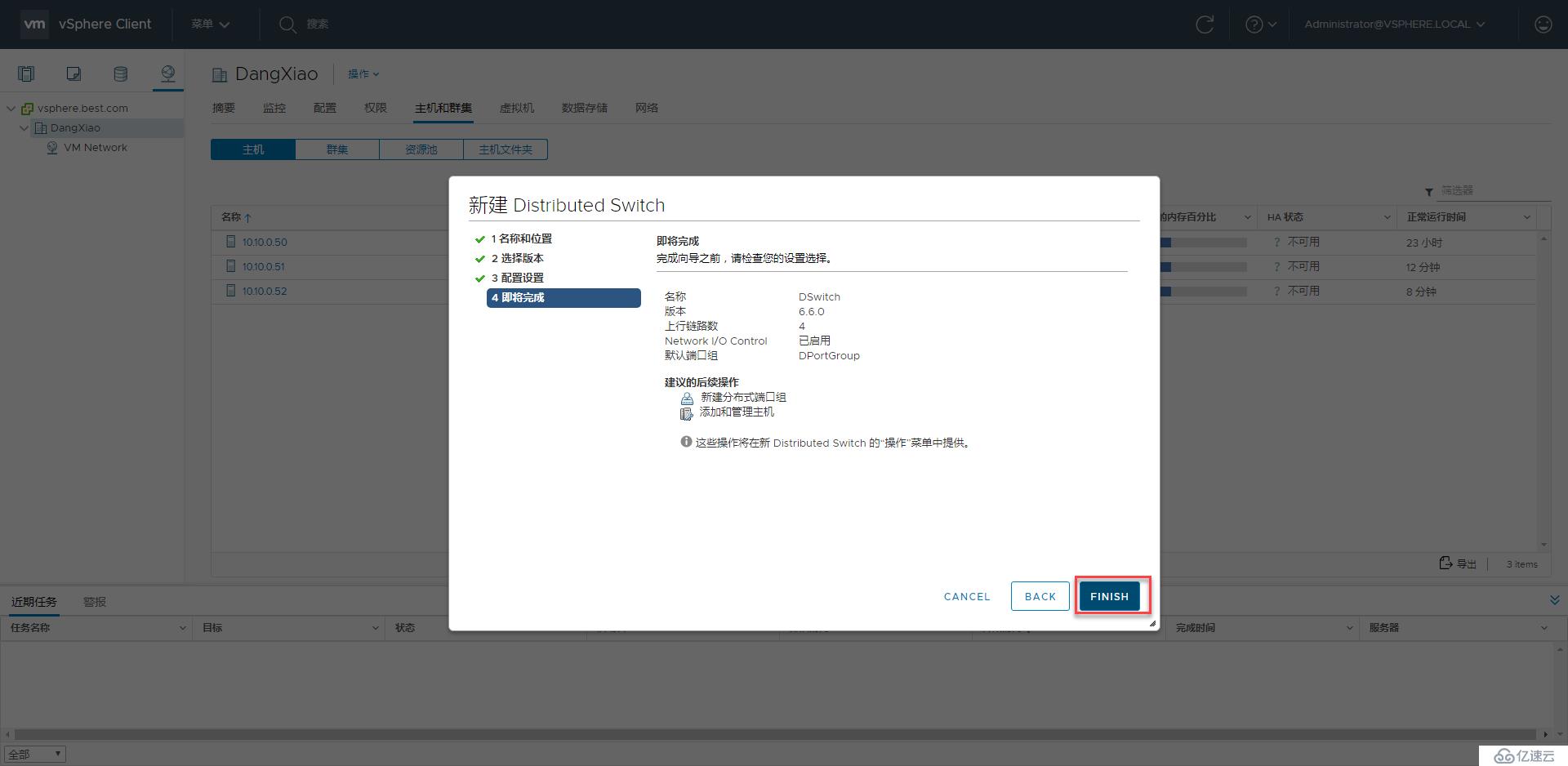The height and width of the screenshot is (766, 1568).
Task: Open the HA 状态 column dropdown
Action: (1387, 217)
